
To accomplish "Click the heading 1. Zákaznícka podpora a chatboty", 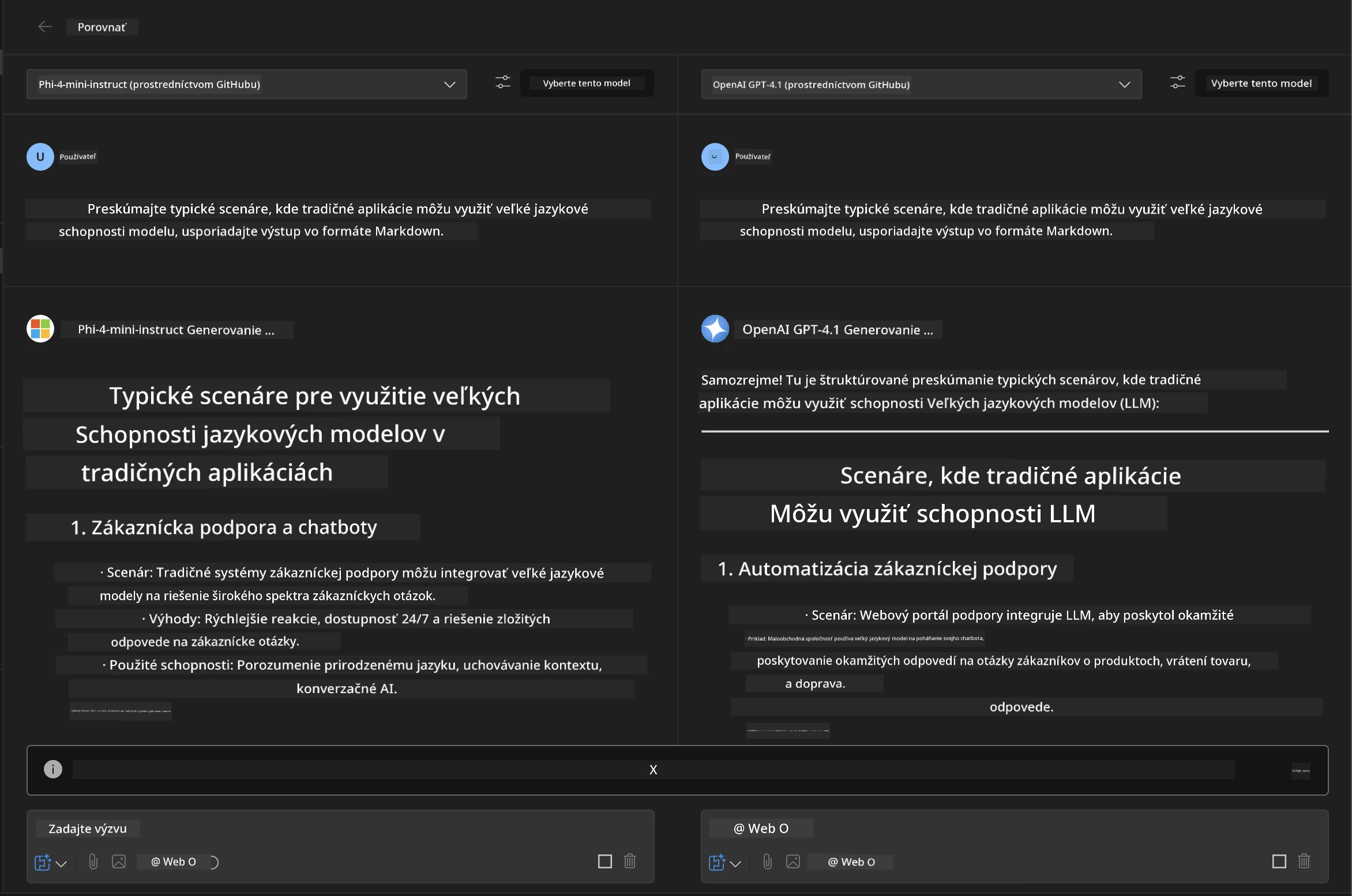I will [x=224, y=527].
